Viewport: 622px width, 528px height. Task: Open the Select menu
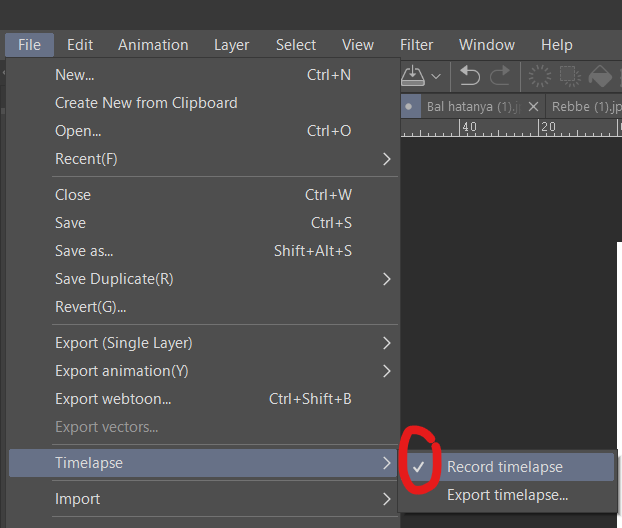click(x=296, y=45)
